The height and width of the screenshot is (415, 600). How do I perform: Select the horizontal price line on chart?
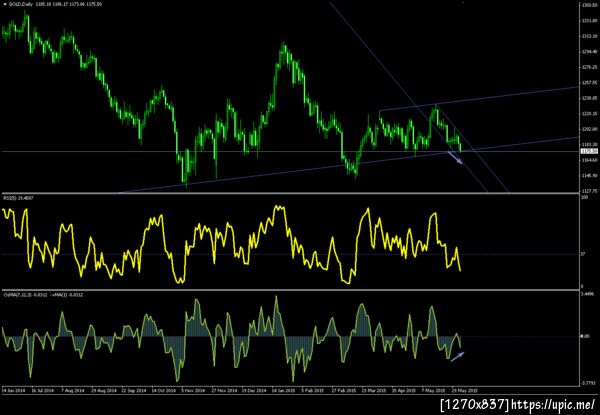(291, 152)
